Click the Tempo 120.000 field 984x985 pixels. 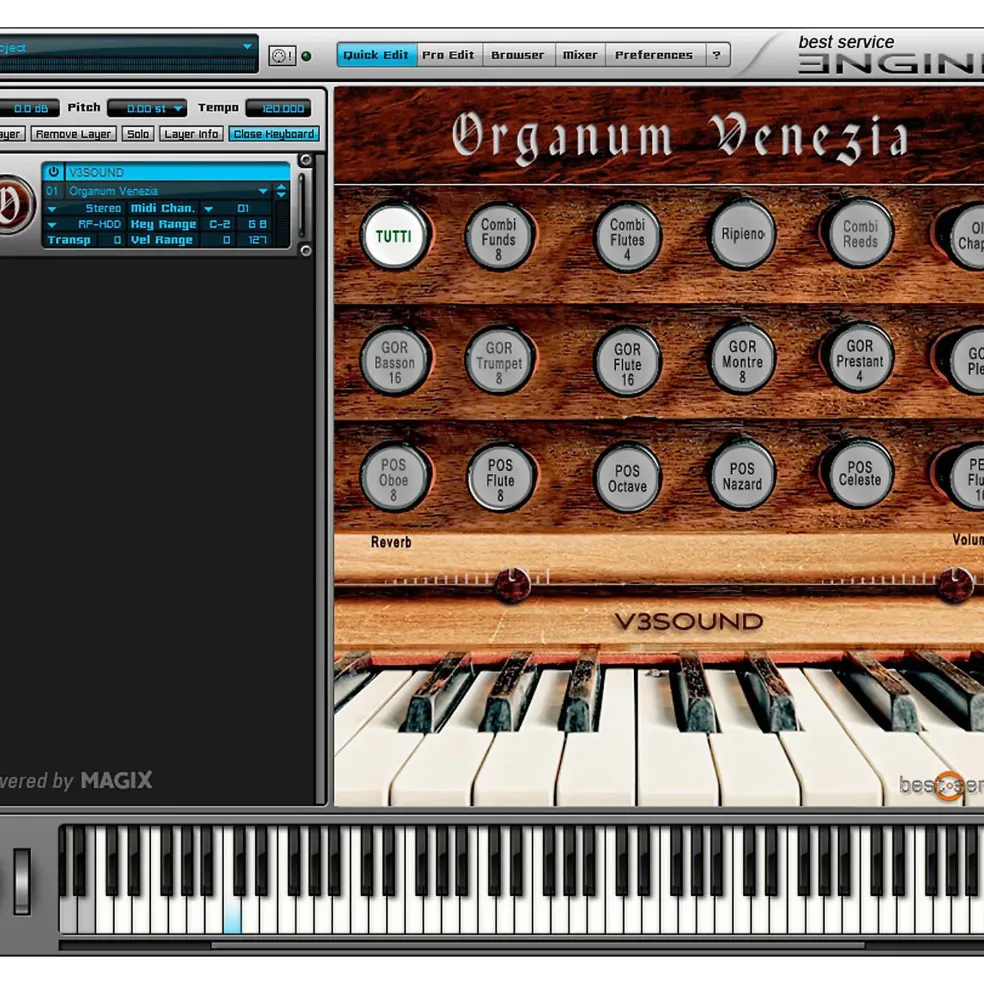(278, 109)
